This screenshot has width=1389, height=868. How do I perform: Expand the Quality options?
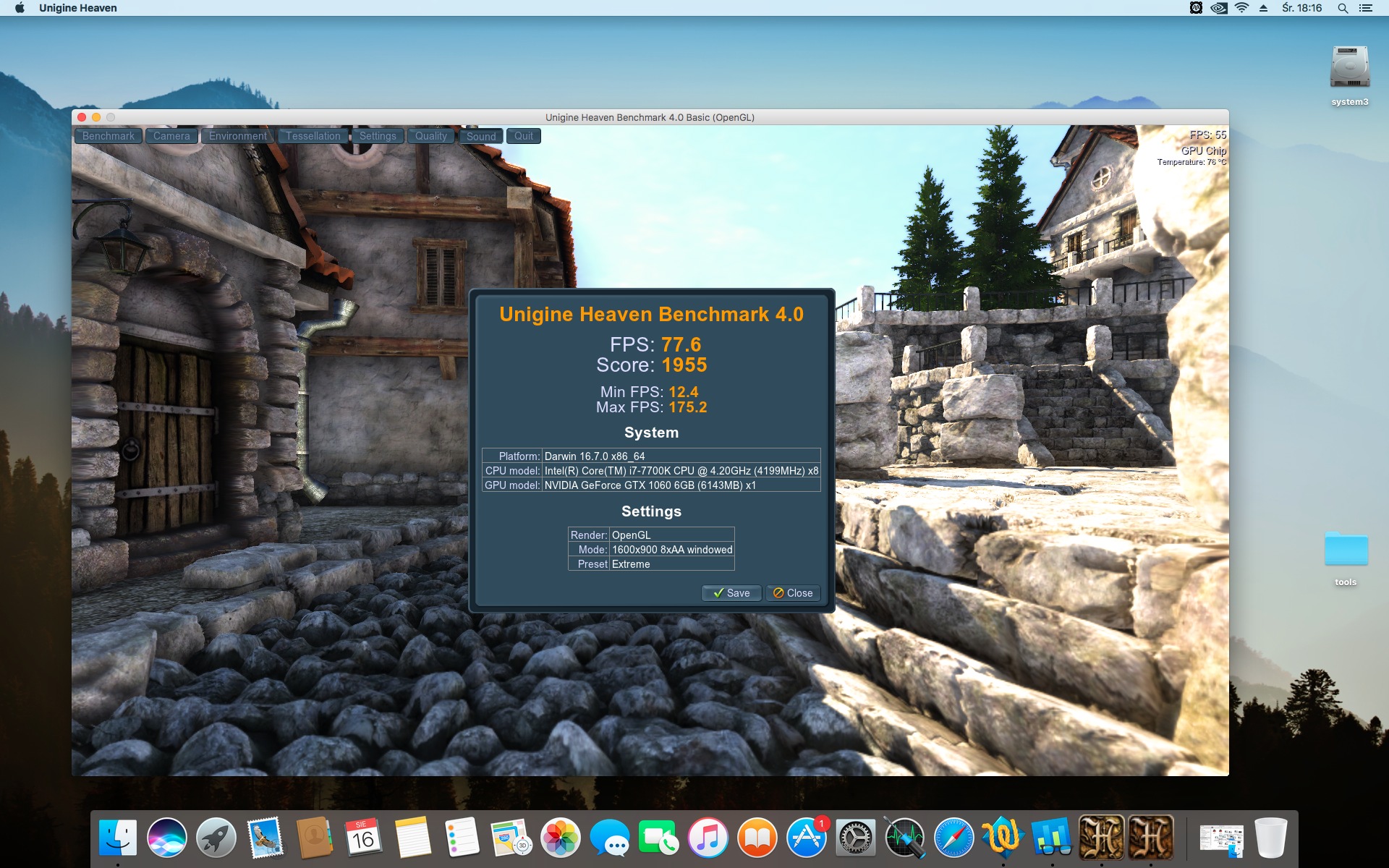(x=431, y=136)
